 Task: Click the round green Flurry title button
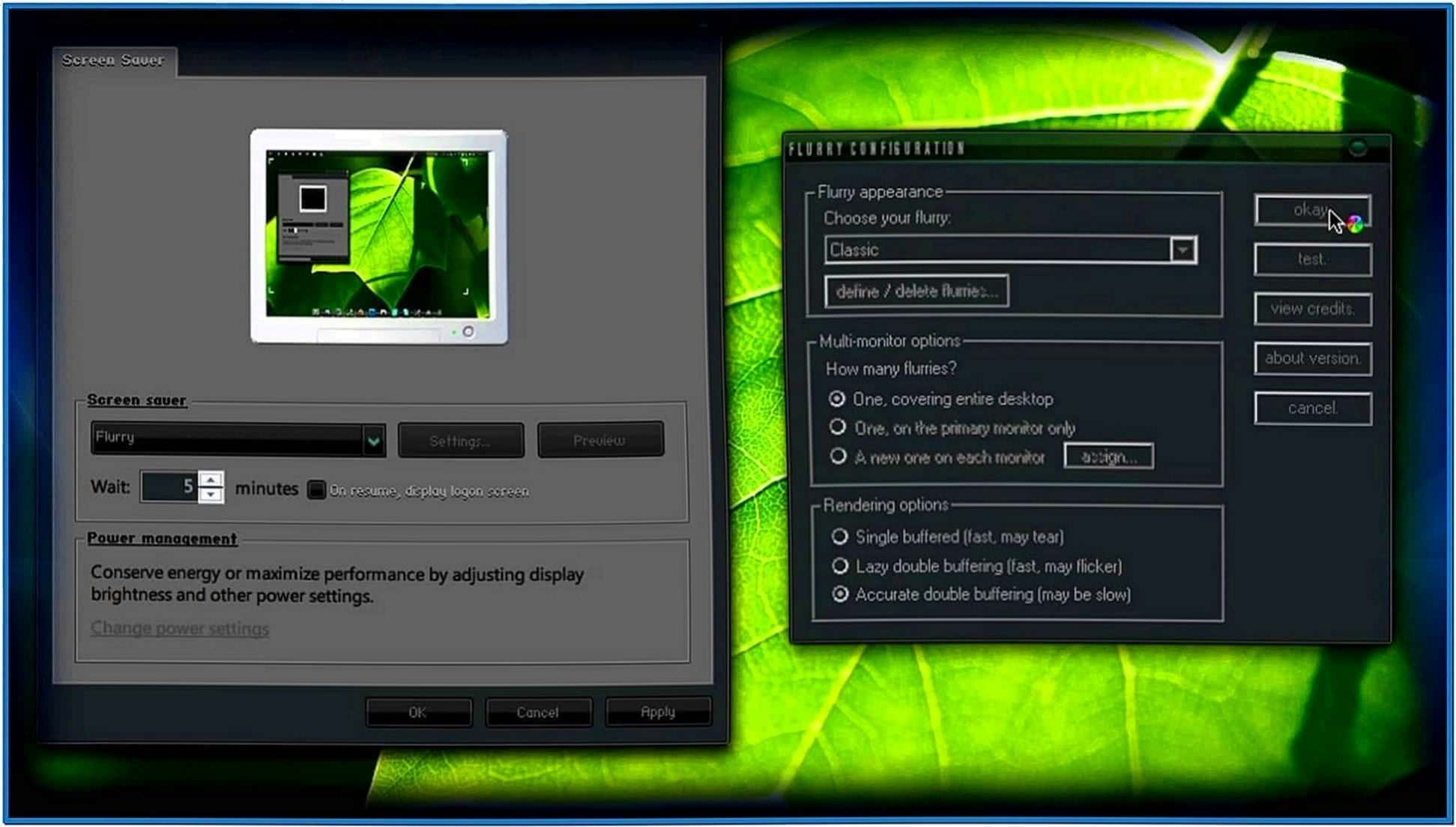pyautogui.click(x=1357, y=148)
